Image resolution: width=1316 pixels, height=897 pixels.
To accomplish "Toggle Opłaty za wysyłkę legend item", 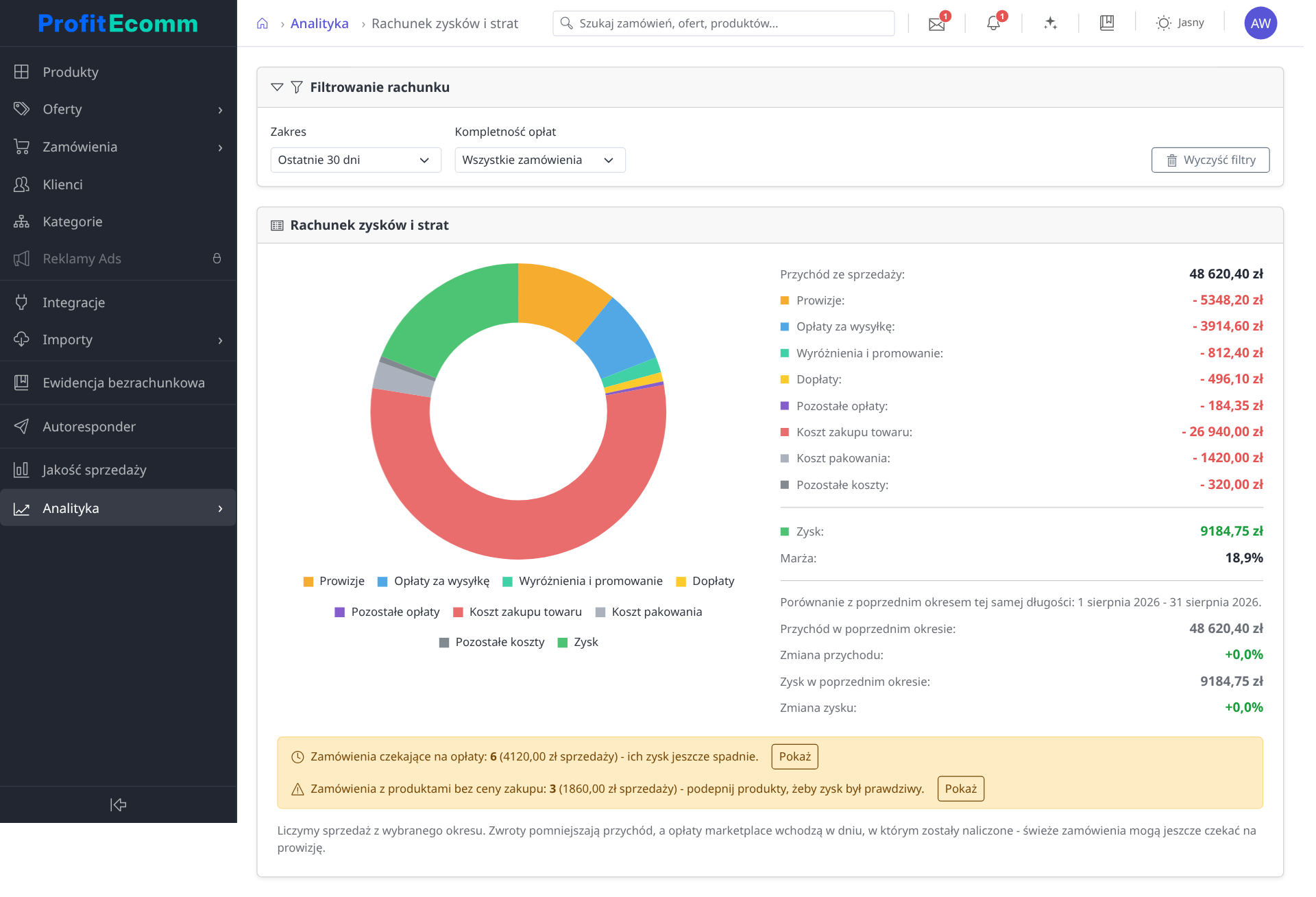I will (x=433, y=582).
